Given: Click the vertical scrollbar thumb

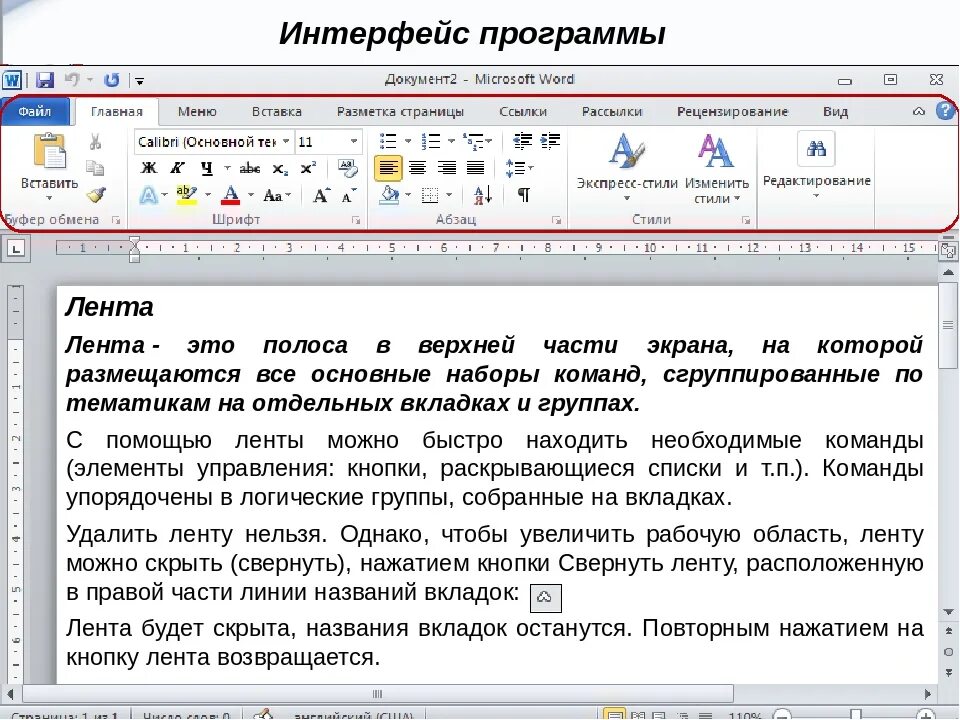Looking at the screenshot, I should tap(948, 325).
